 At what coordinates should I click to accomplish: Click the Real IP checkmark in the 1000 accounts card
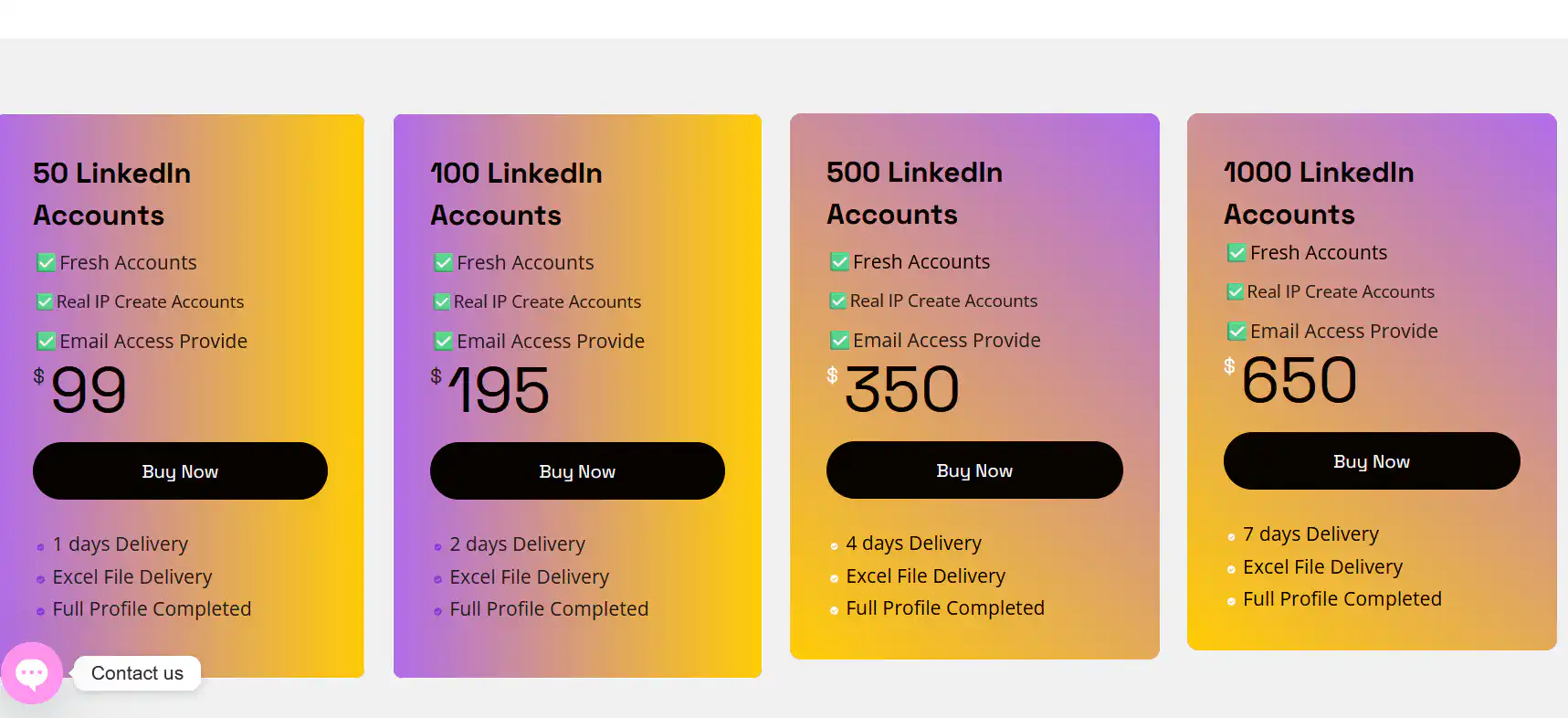tap(1235, 292)
